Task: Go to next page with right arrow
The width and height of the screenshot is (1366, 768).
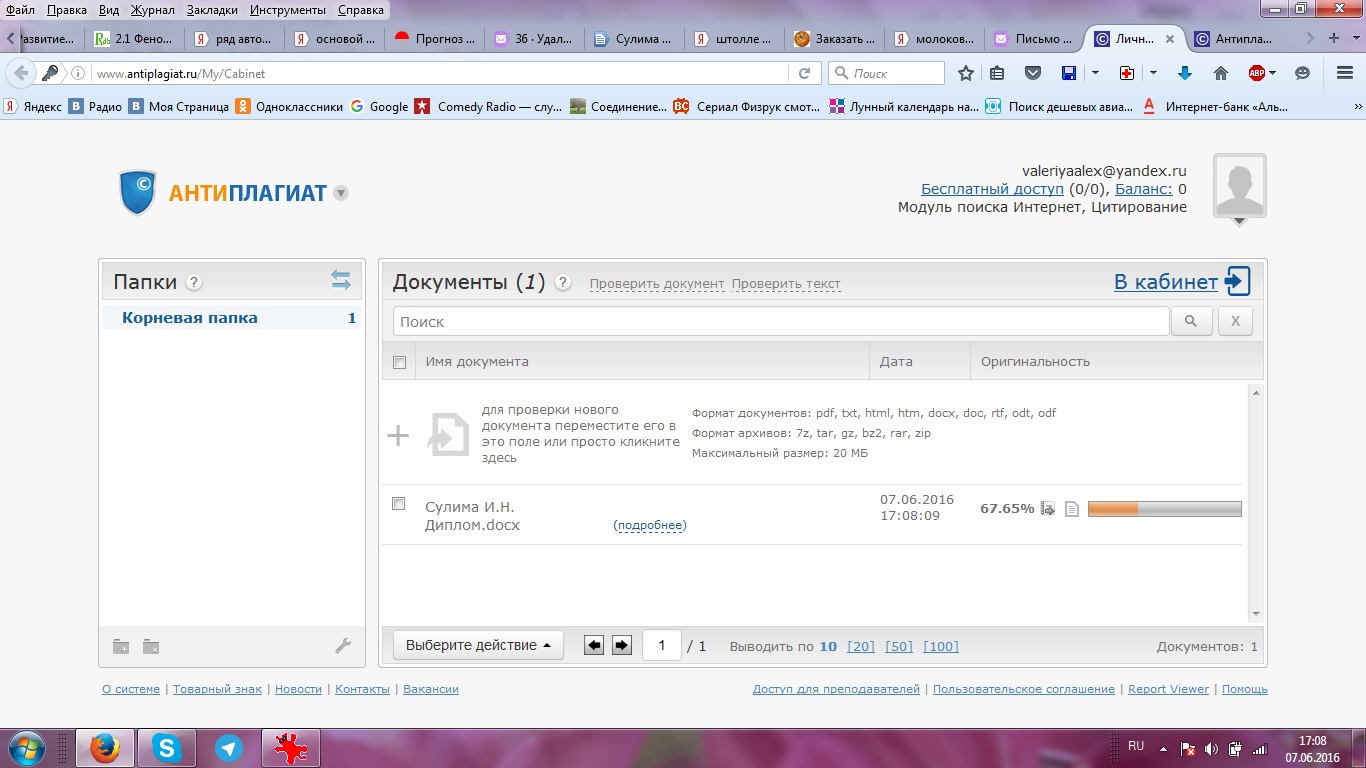Action: click(622, 646)
